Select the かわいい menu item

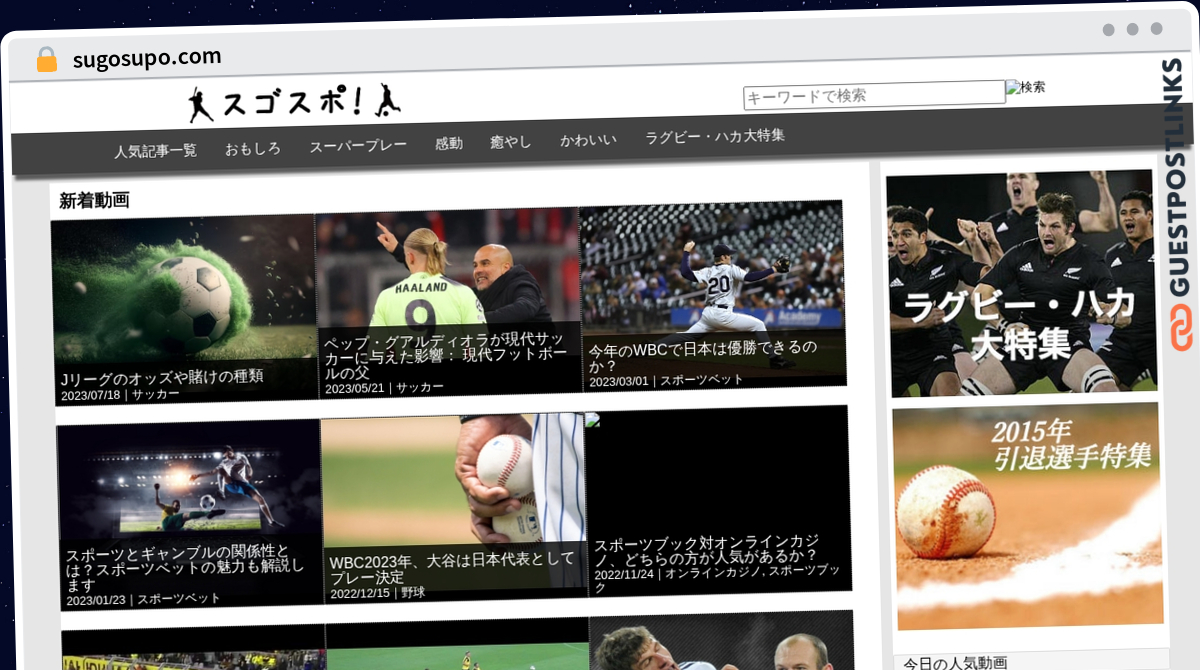point(587,139)
